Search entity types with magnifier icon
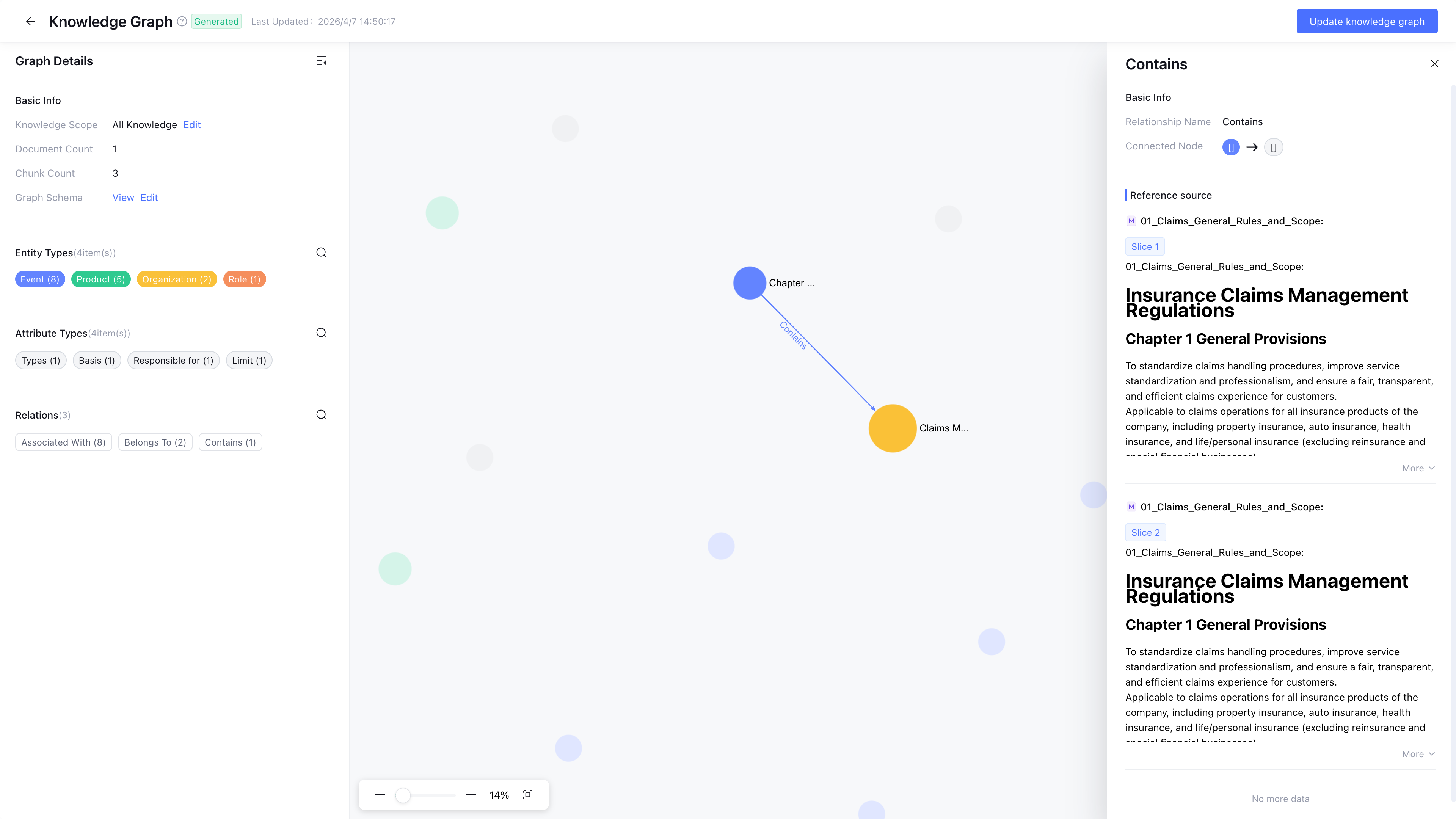 point(321,253)
